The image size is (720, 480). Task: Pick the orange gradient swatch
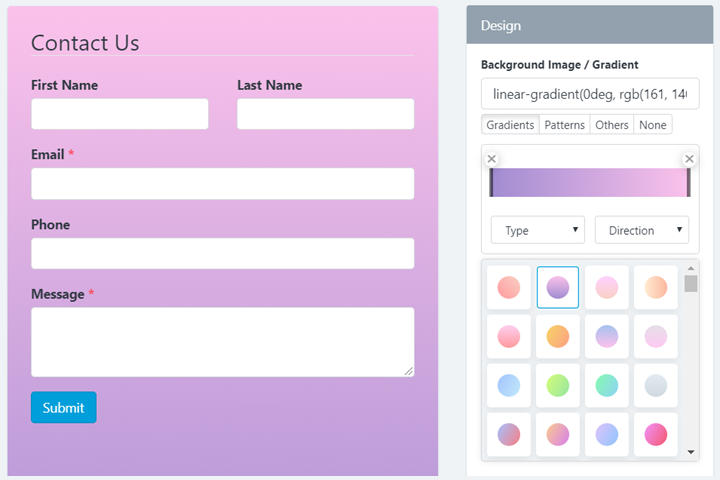558,336
